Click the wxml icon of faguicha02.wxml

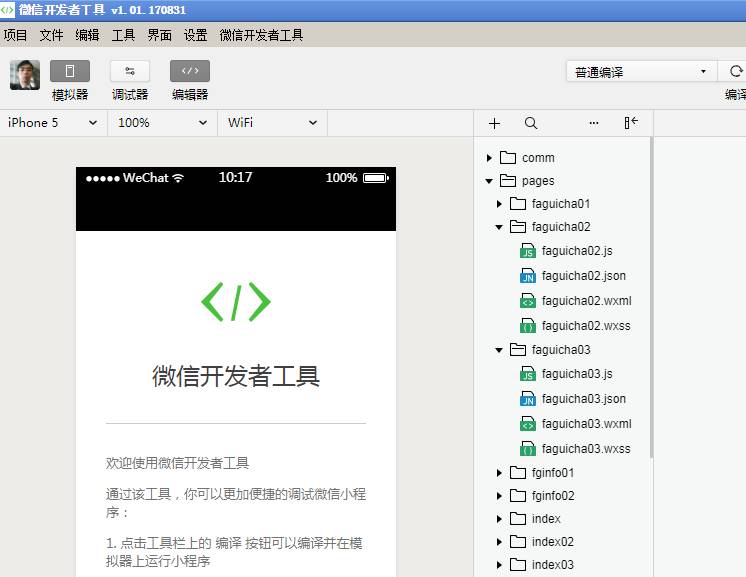pos(528,301)
